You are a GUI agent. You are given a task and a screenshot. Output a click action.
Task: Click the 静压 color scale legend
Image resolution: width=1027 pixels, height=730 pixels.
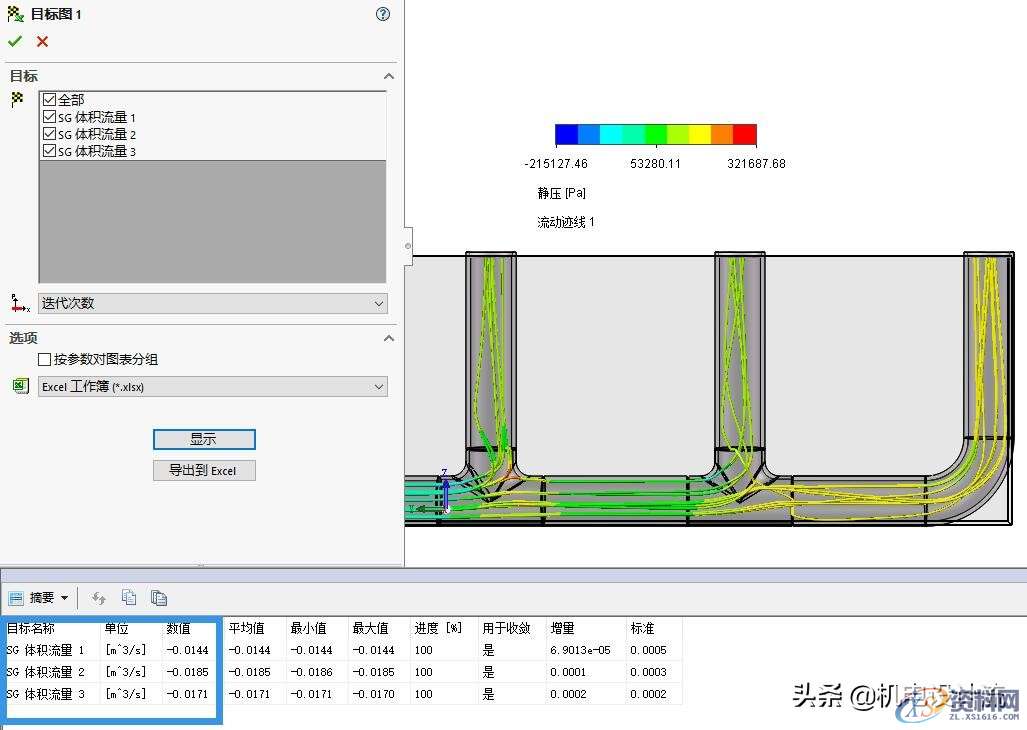pyautogui.click(x=655, y=134)
